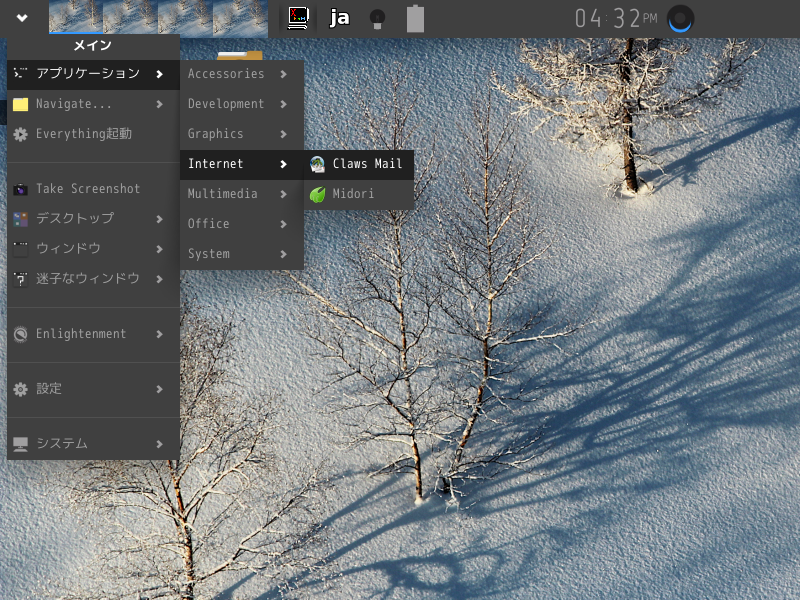Click the Claws Mail application icon
This screenshot has width=800, height=600.
coord(317,164)
